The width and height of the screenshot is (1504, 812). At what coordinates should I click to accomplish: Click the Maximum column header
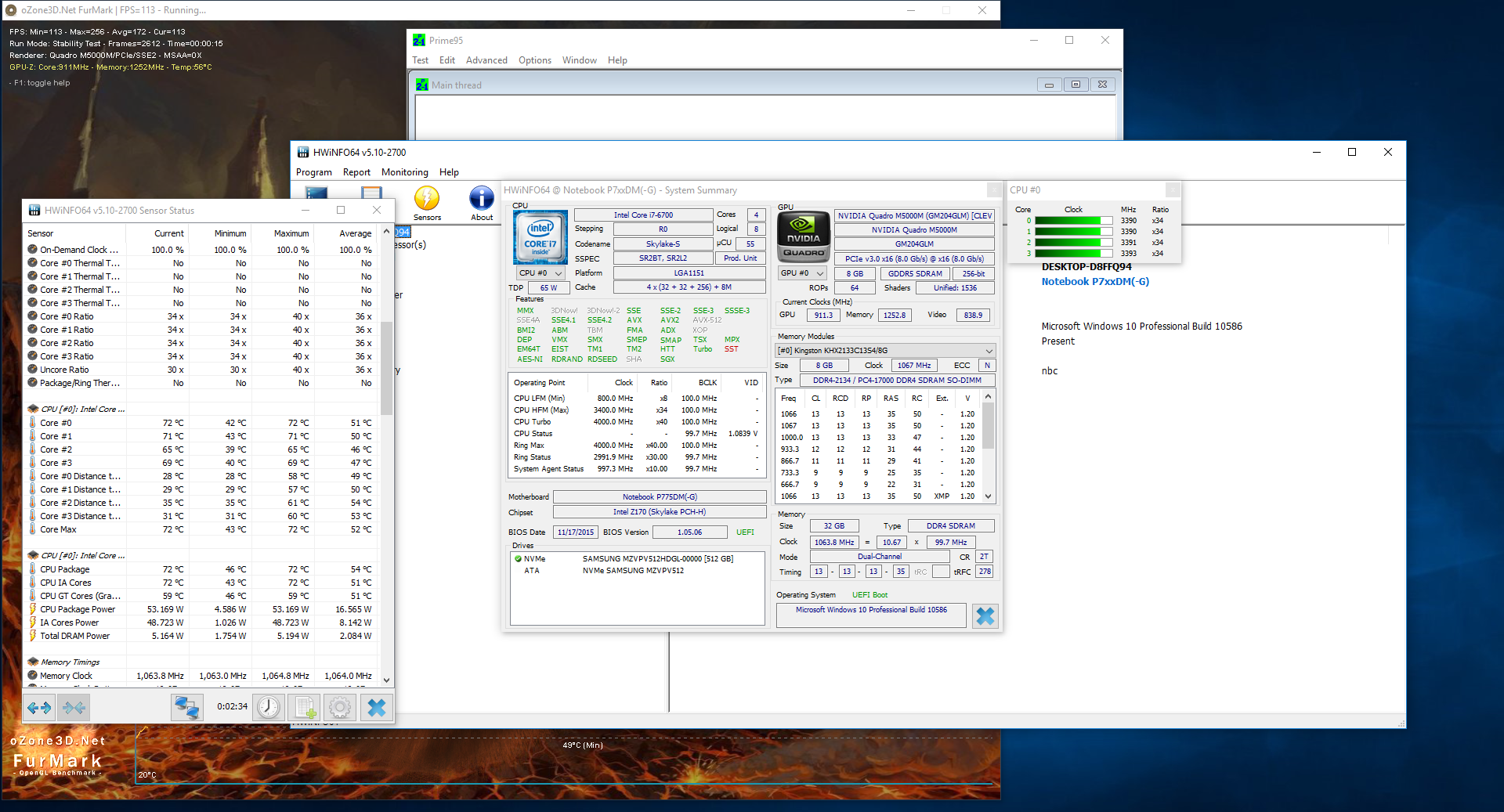coord(291,233)
